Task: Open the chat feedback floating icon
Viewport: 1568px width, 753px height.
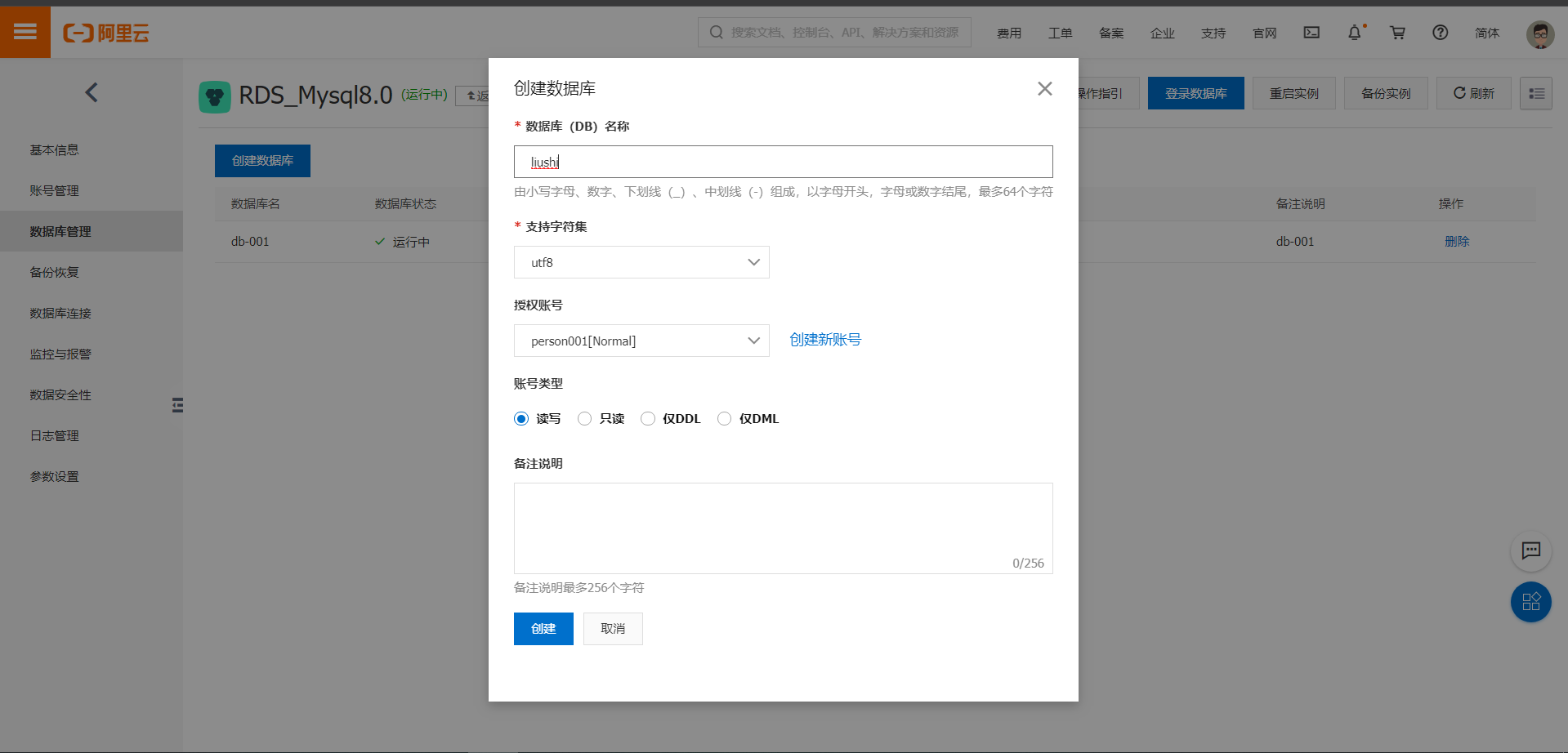Action: [x=1531, y=551]
